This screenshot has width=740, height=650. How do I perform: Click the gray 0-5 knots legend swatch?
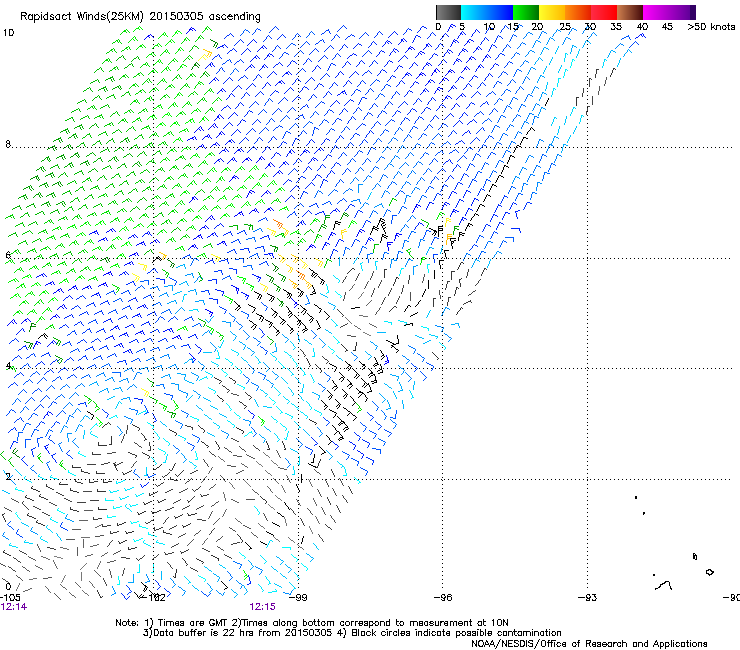[448, 12]
